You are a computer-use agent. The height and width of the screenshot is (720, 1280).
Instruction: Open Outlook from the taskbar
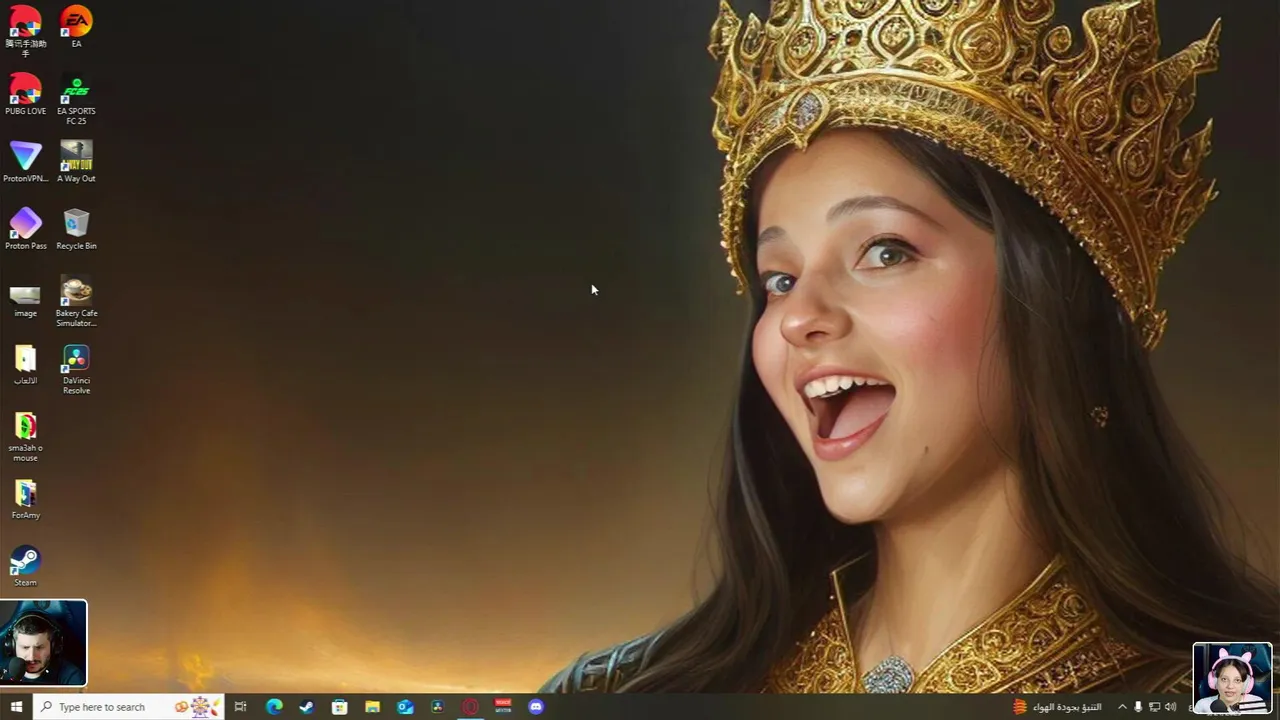(405, 707)
